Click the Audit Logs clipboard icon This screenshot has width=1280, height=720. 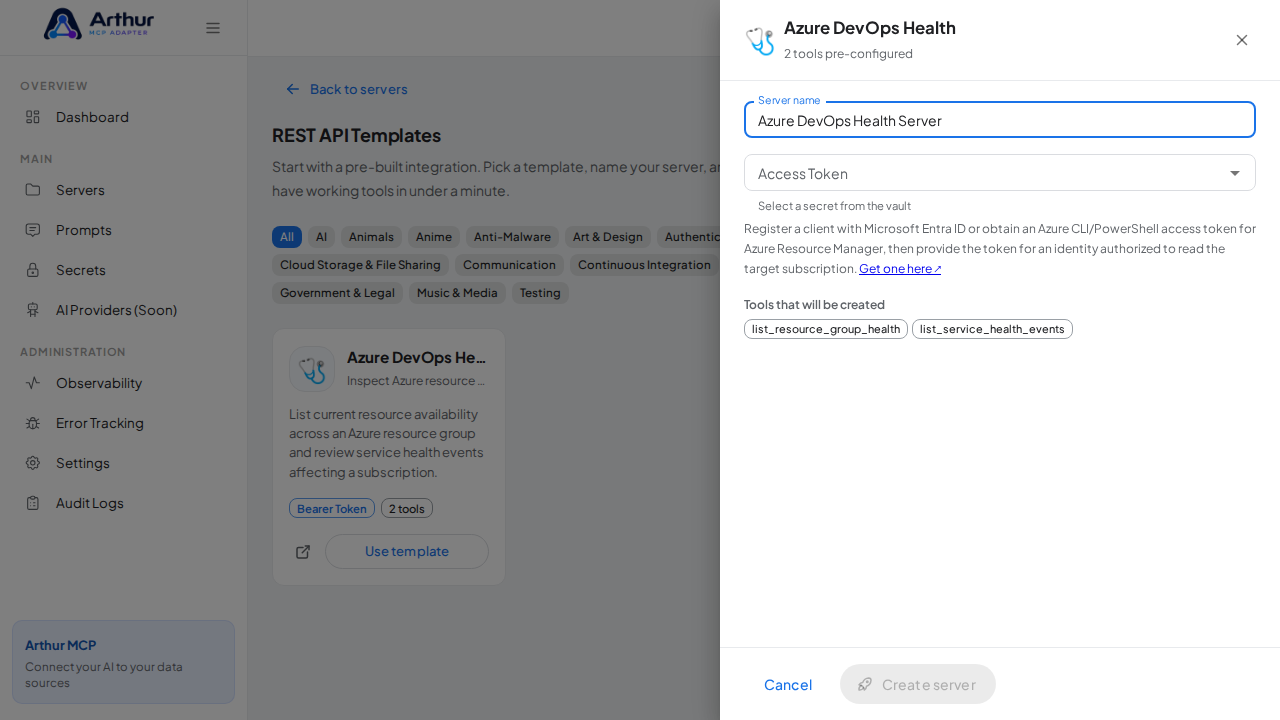[x=33, y=503]
